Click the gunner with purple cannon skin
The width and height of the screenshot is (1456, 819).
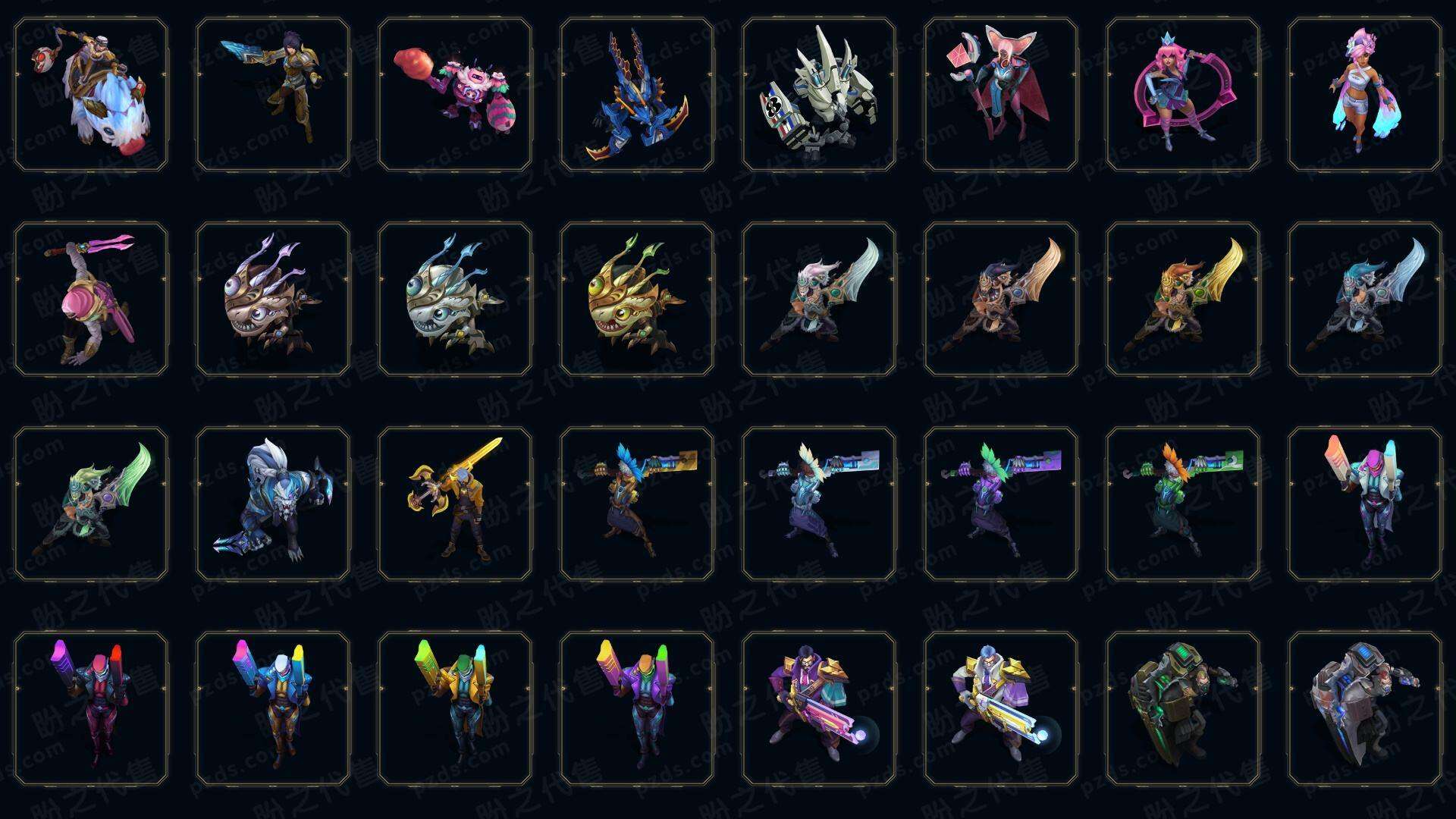pyautogui.click(x=819, y=708)
